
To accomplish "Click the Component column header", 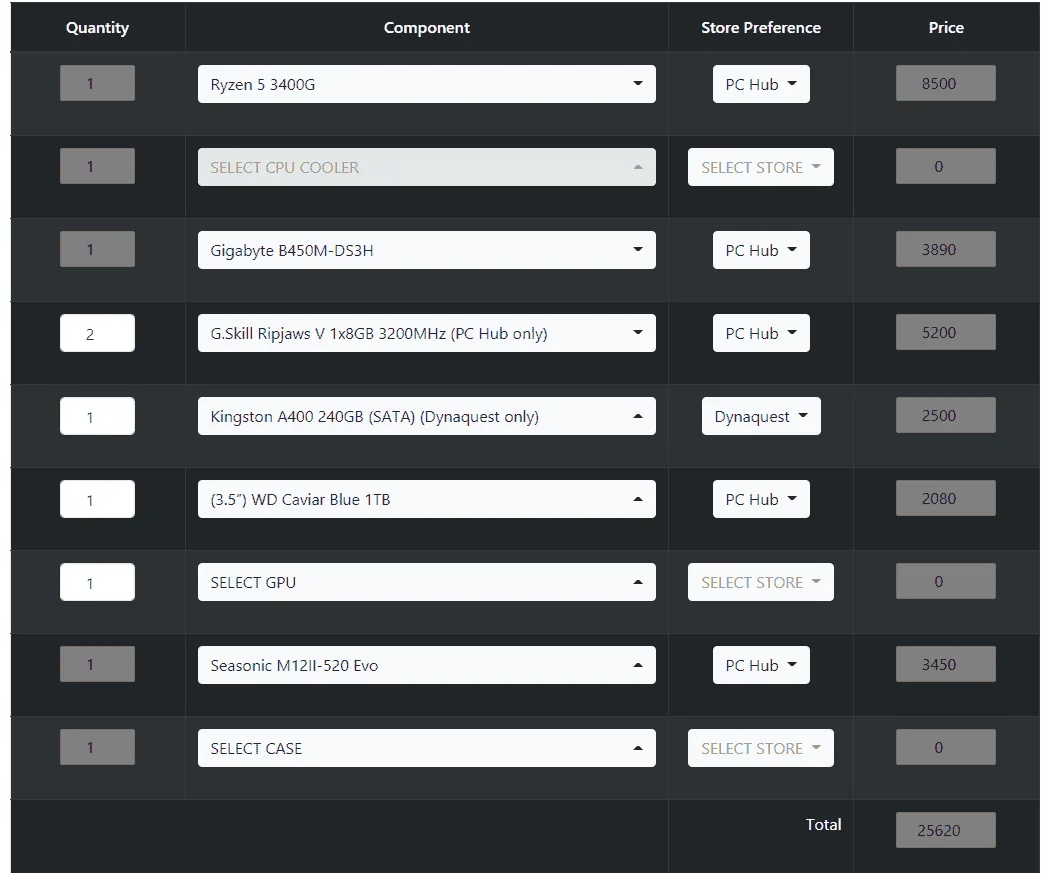I will coord(426,28).
